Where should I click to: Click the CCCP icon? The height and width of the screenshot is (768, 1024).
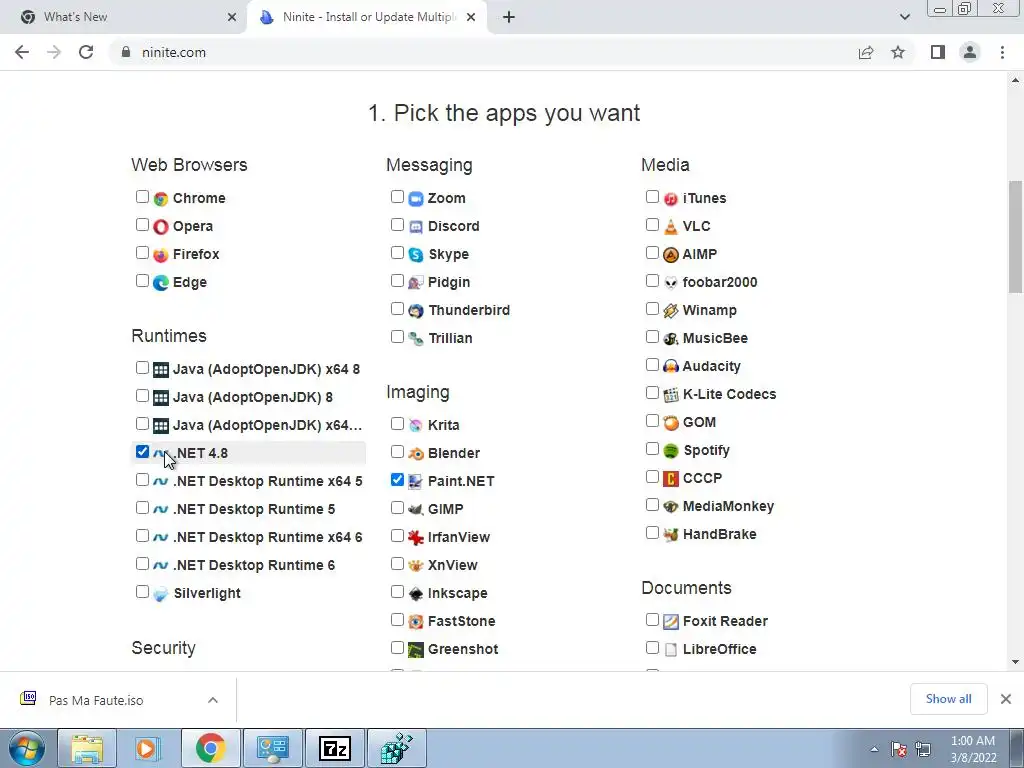click(x=671, y=479)
